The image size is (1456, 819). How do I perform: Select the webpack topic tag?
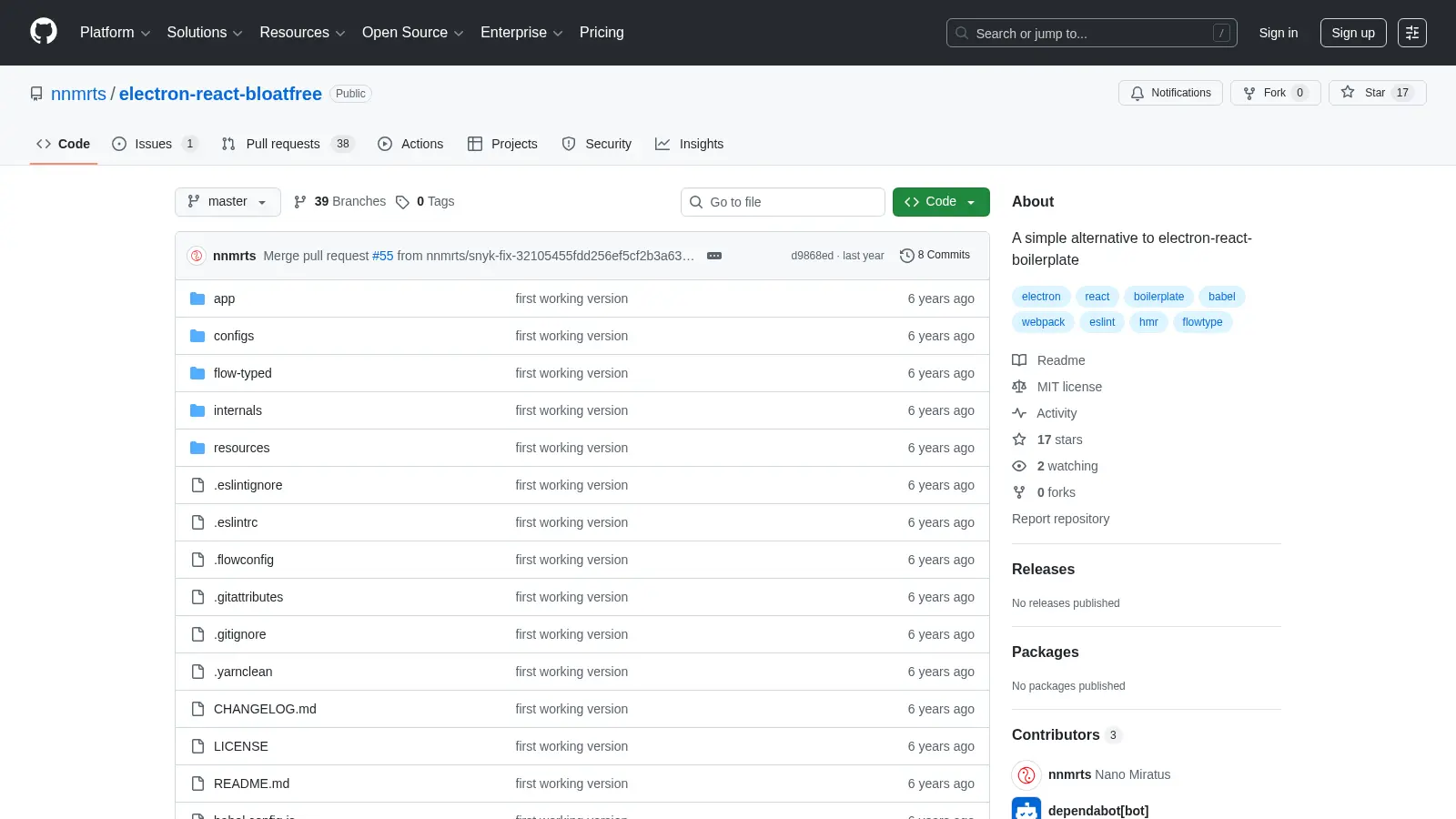[1043, 322]
